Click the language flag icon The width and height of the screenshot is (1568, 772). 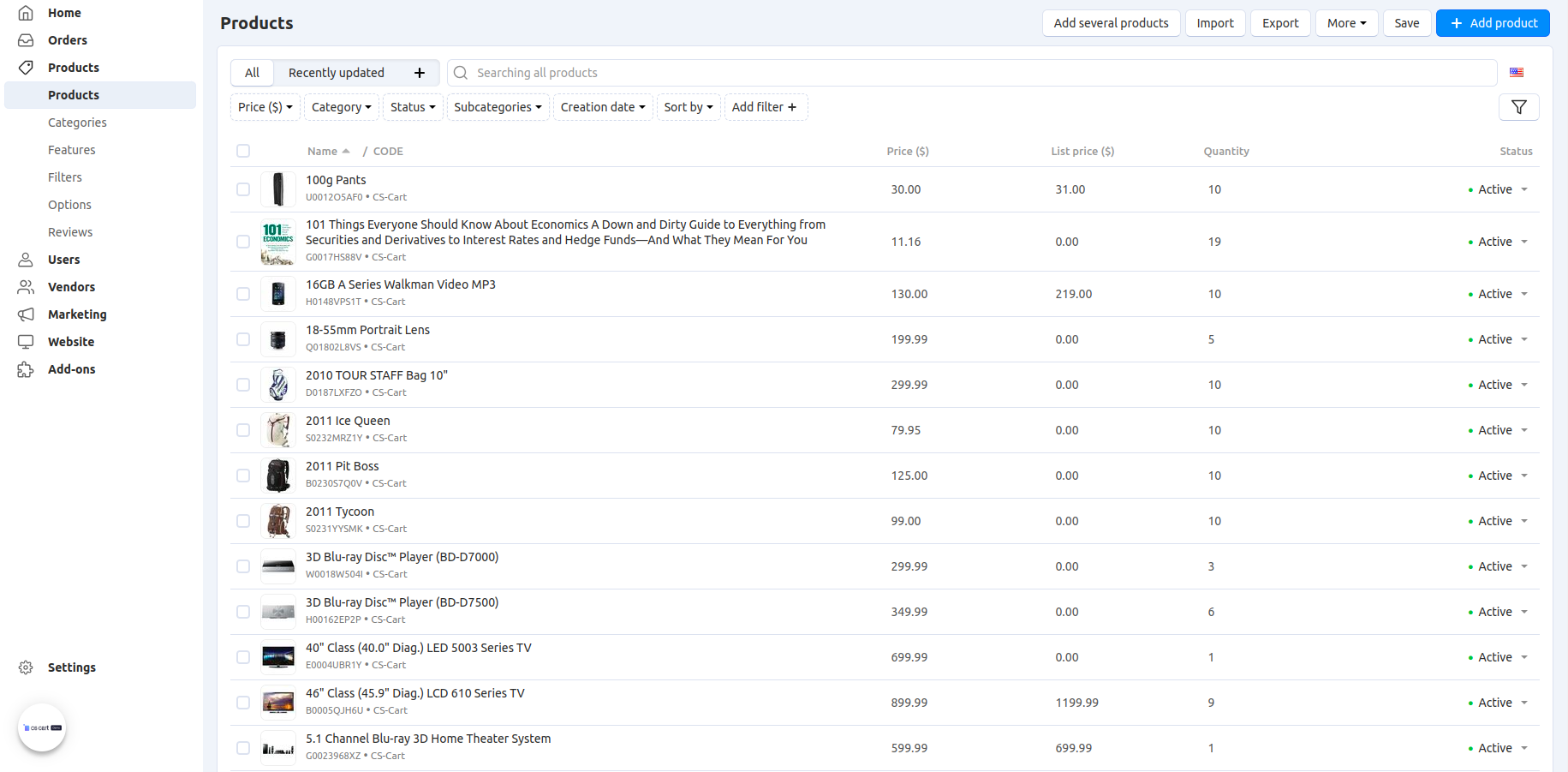tap(1517, 73)
